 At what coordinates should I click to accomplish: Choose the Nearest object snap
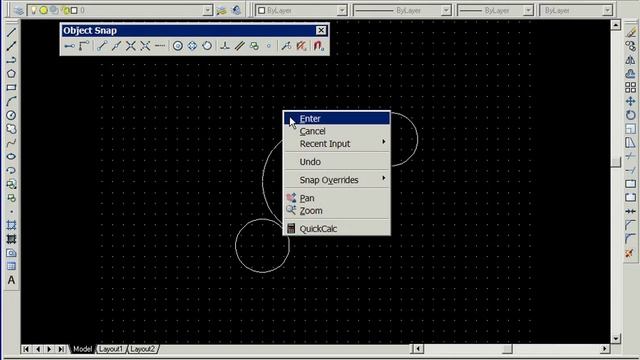coord(287,46)
